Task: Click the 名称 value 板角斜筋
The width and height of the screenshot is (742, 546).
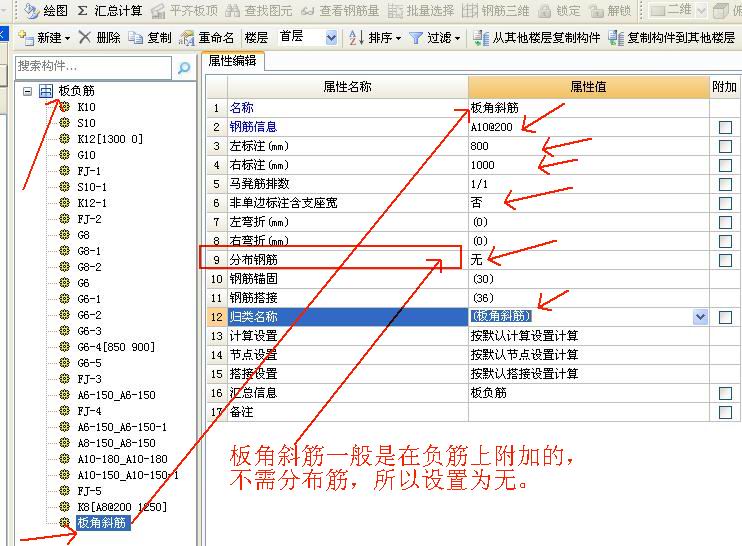Action: 495,108
